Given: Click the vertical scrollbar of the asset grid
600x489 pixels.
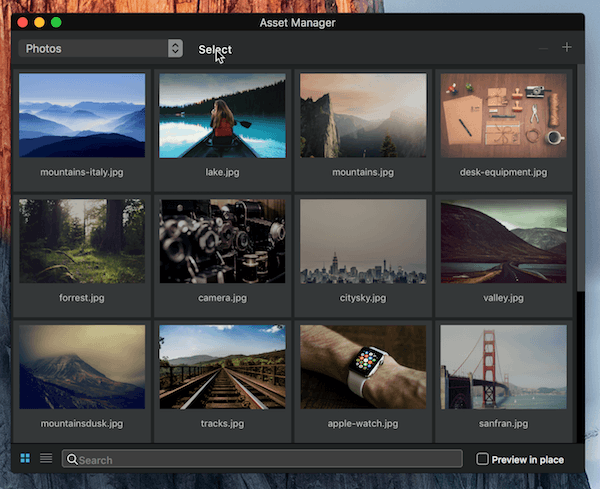Looking at the screenshot, I should (x=580, y=178).
